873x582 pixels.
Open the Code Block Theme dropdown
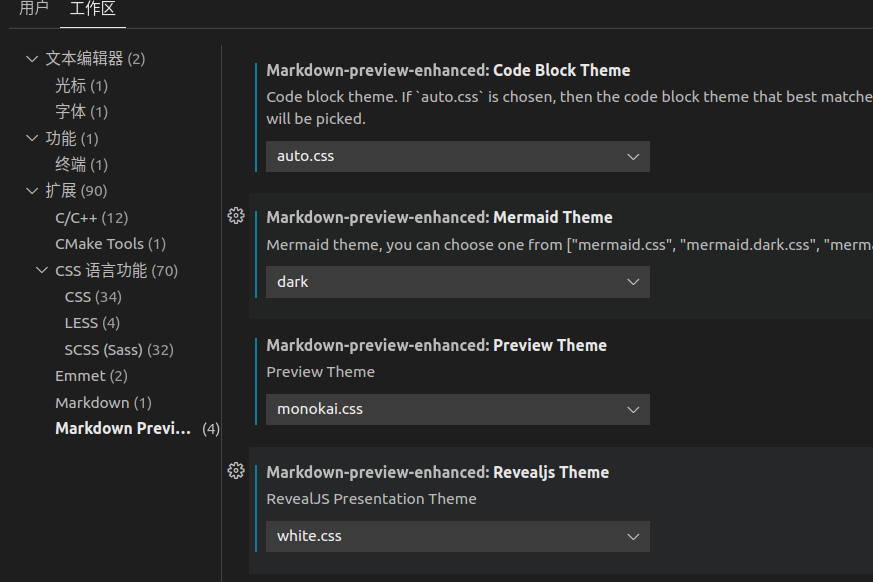click(457, 156)
